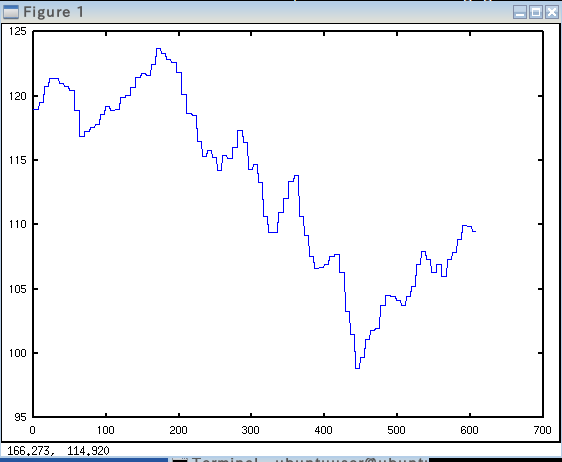Select the y-axis label 95

pos(20,417)
